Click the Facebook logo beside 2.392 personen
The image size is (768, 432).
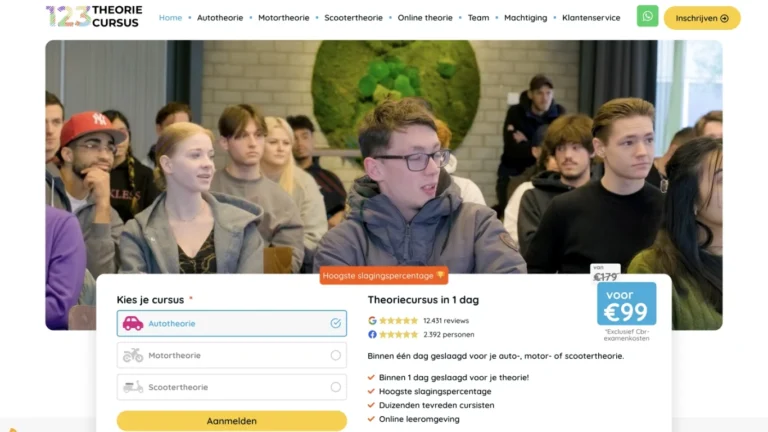[372, 335]
